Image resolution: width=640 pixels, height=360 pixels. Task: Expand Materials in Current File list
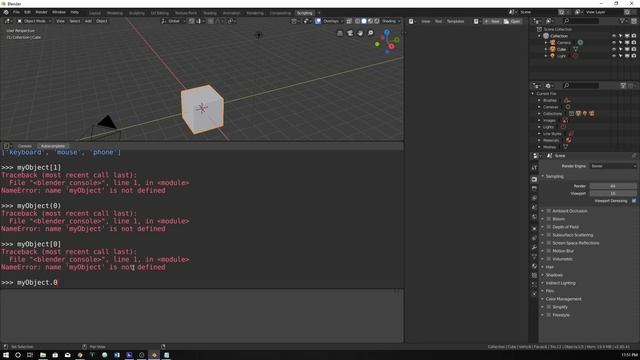[x=539, y=140]
